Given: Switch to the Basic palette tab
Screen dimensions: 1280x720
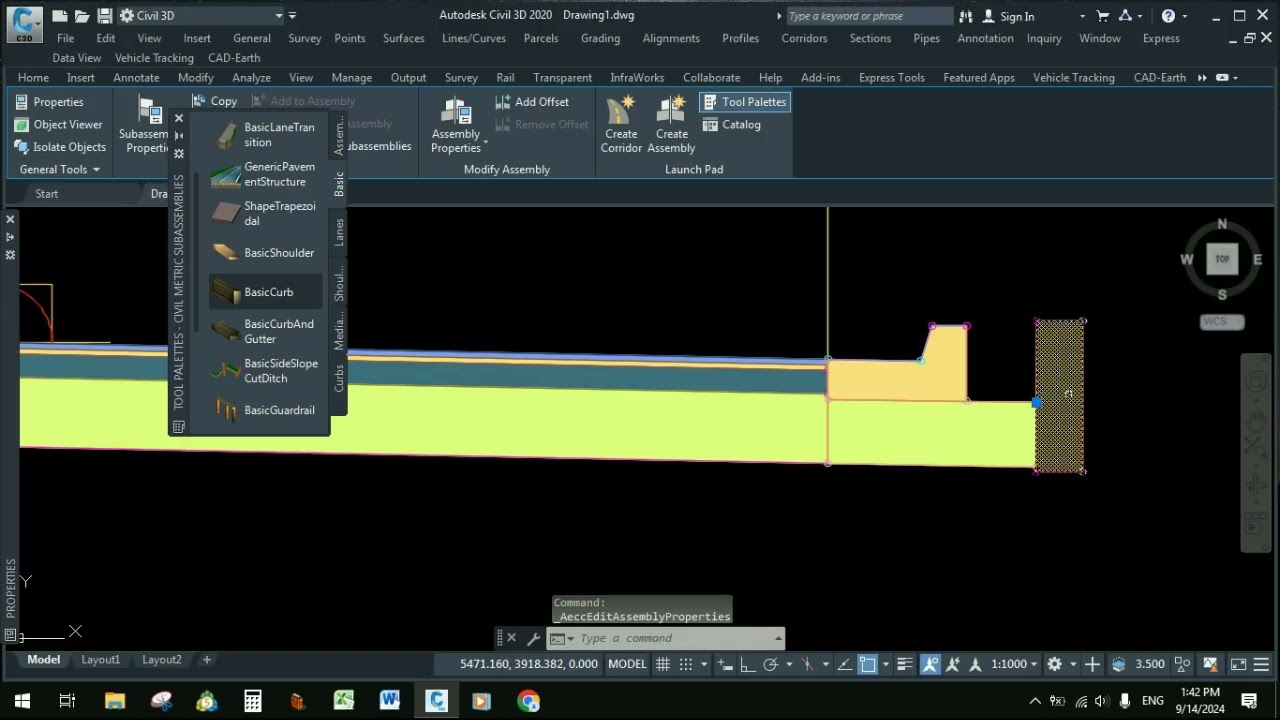Looking at the screenshot, I should pos(339,184).
